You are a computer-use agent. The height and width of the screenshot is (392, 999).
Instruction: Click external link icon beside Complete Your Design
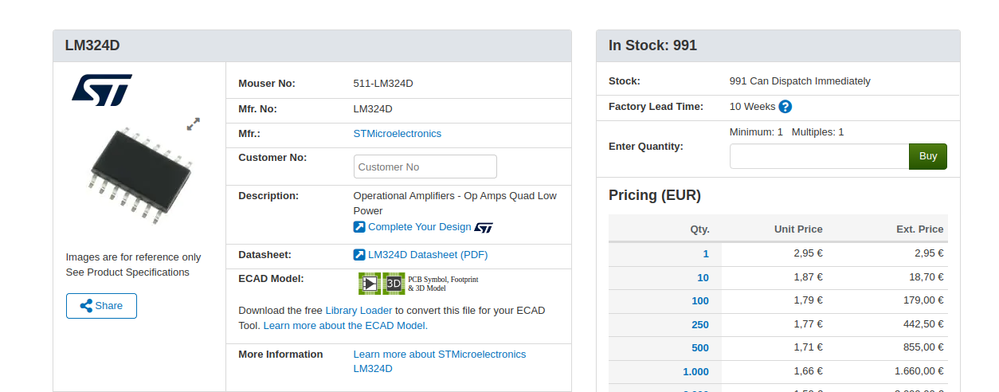pyautogui.click(x=359, y=227)
